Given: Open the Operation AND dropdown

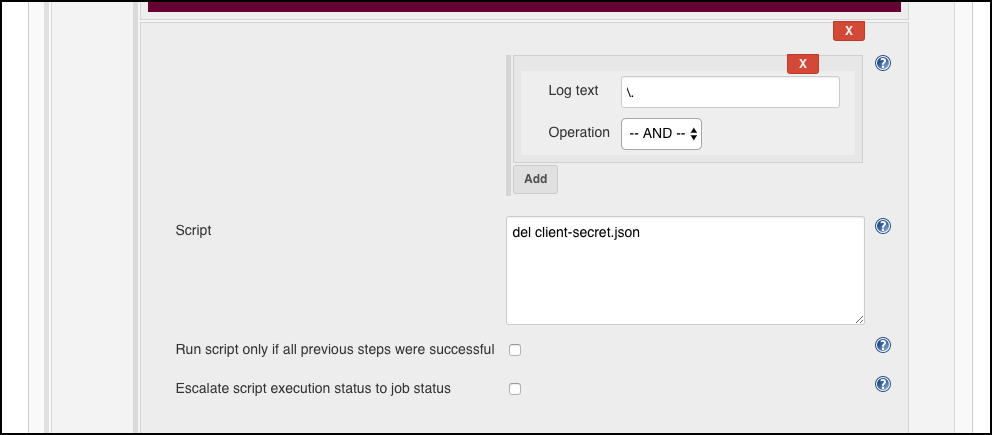Looking at the screenshot, I should (x=661, y=134).
